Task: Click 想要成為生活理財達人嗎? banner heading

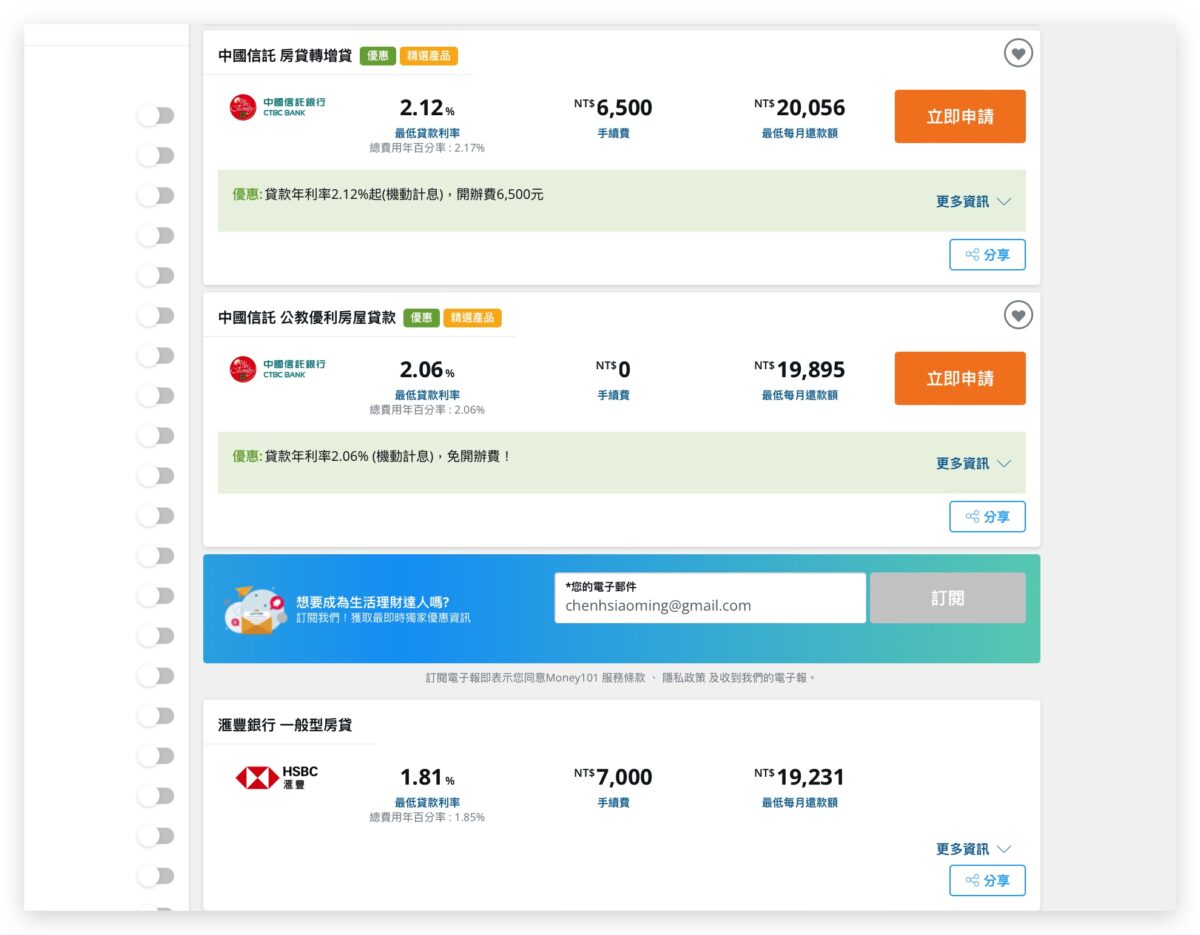Action: coord(372,602)
